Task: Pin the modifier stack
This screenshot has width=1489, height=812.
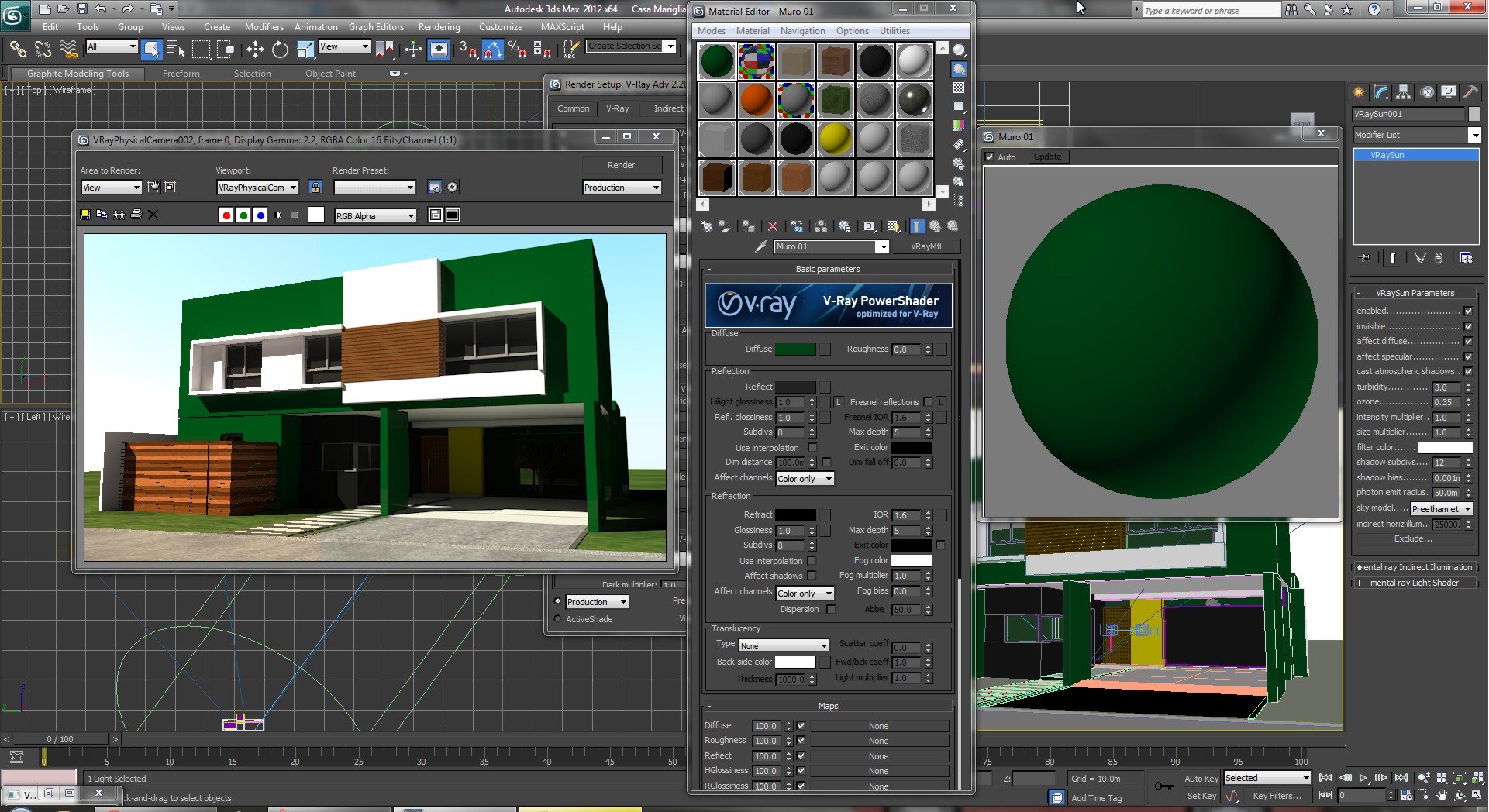Action: point(1365,258)
